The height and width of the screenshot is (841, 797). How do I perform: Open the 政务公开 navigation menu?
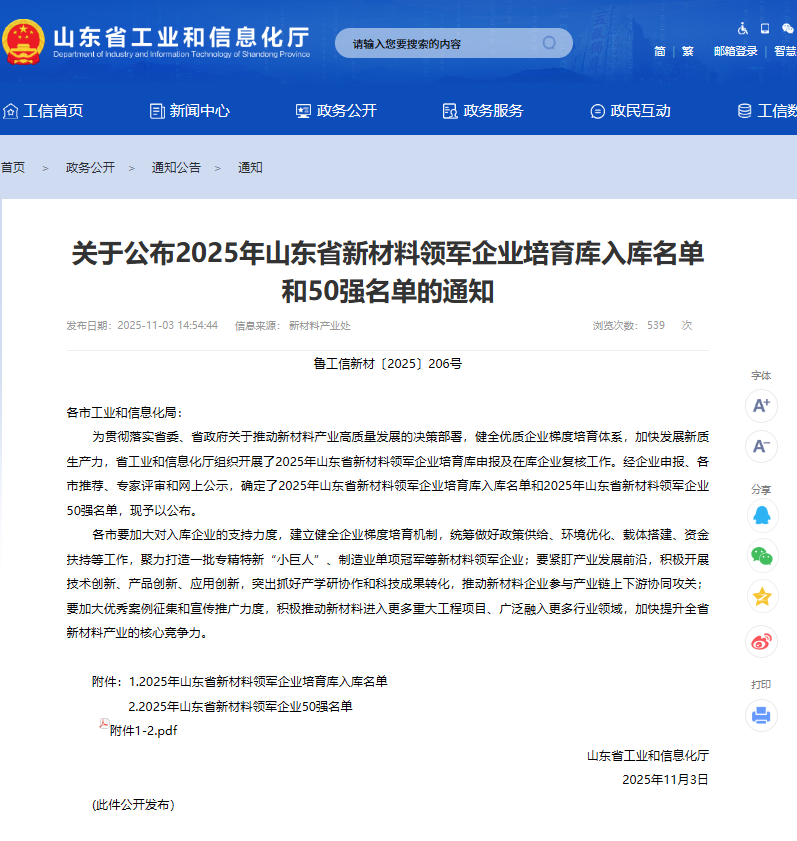coord(336,111)
